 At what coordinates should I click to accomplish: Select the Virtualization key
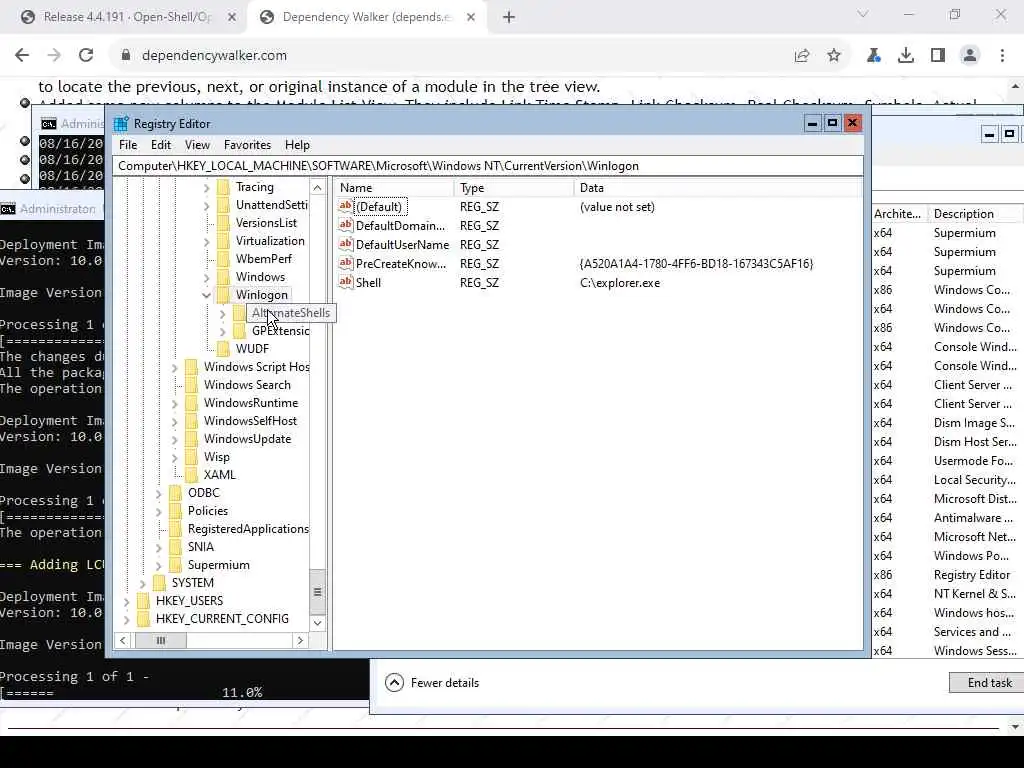270,241
